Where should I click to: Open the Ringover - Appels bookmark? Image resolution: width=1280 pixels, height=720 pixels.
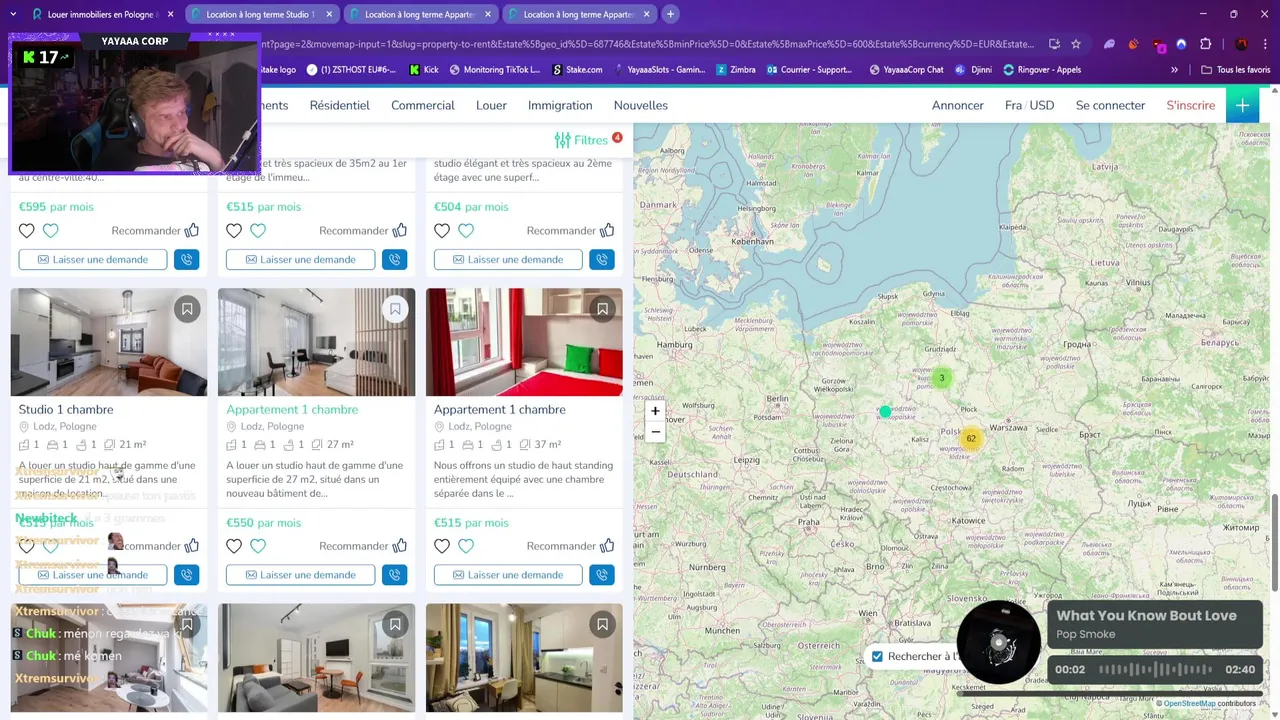point(1042,70)
